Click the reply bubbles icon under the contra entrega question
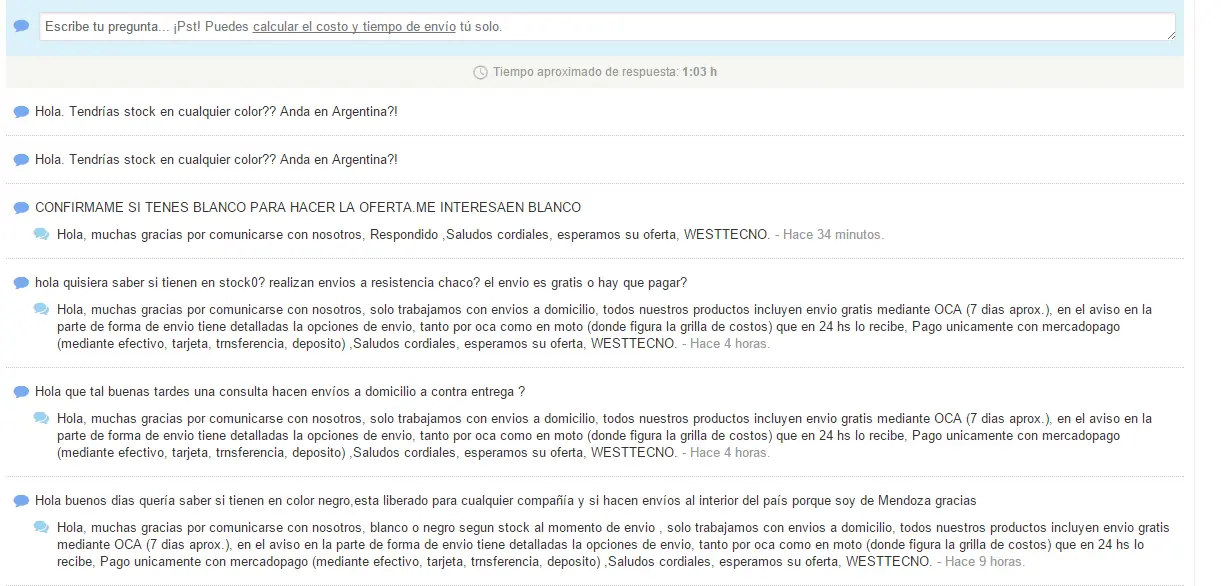Image resolution: width=1221 pixels, height=586 pixels. pos(41,418)
